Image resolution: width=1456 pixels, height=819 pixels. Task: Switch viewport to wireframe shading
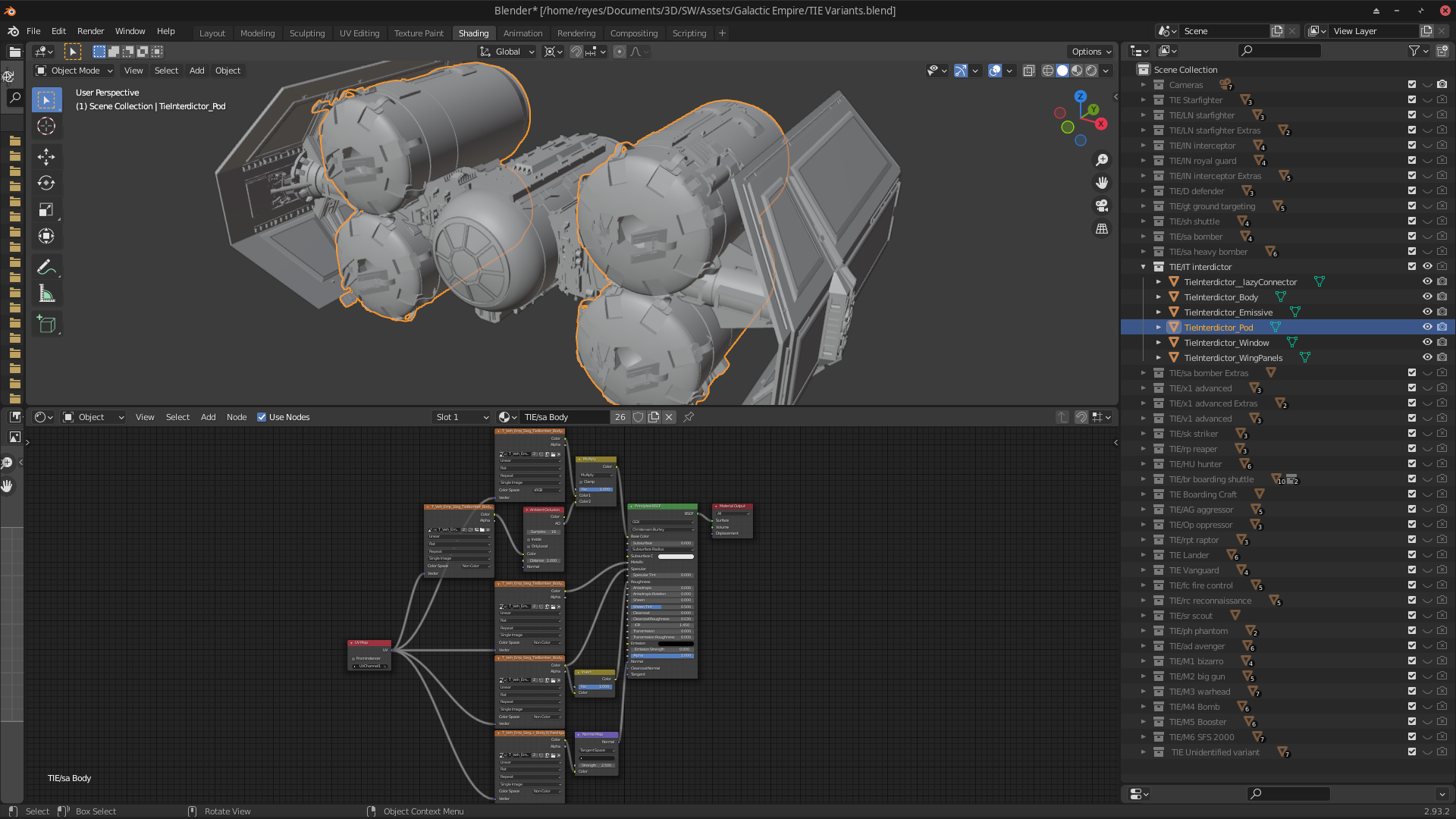pyautogui.click(x=1048, y=71)
